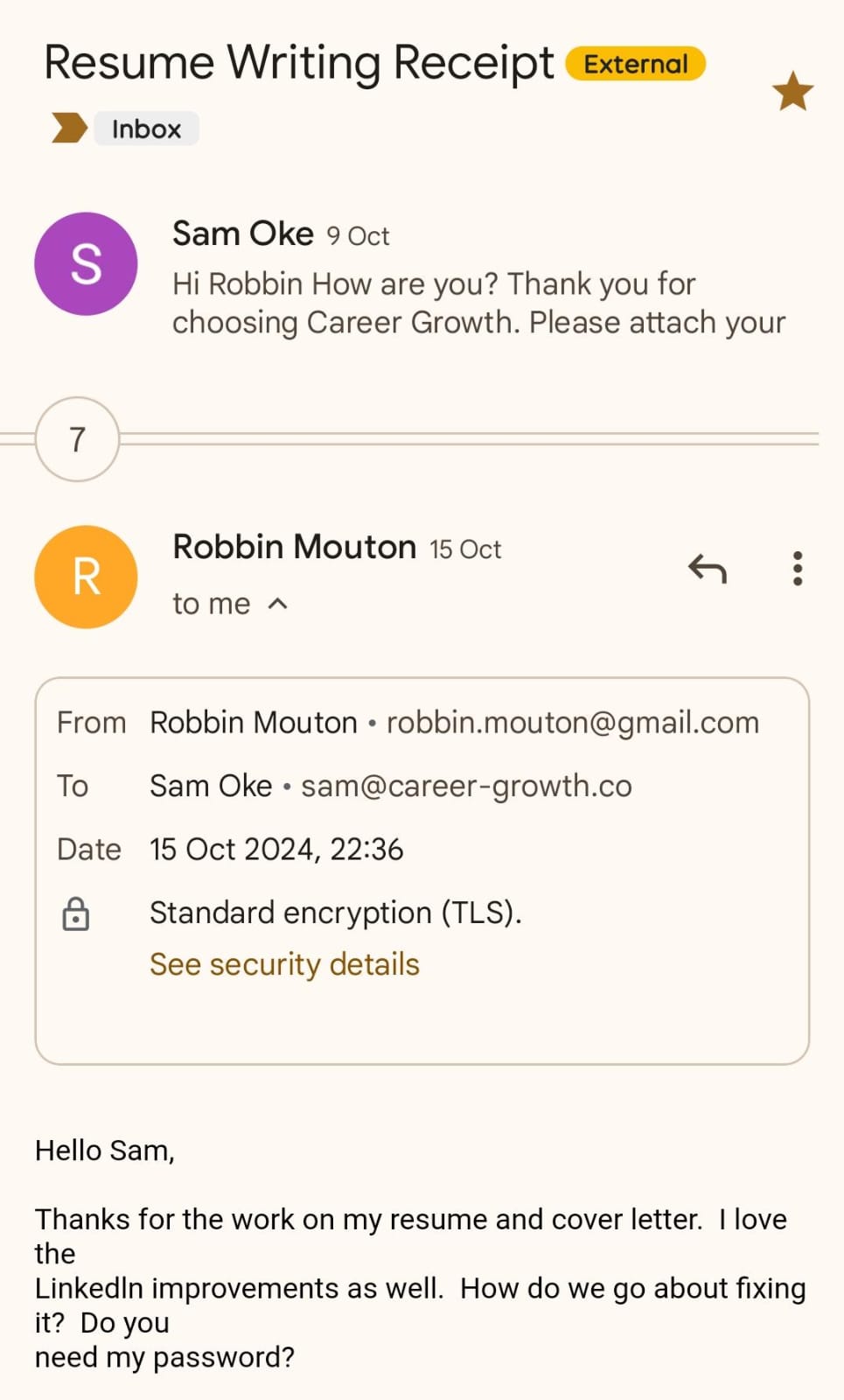Open the three-dot more options menu
The height and width of the screenshot is (1400, 844).
[797, 569]
